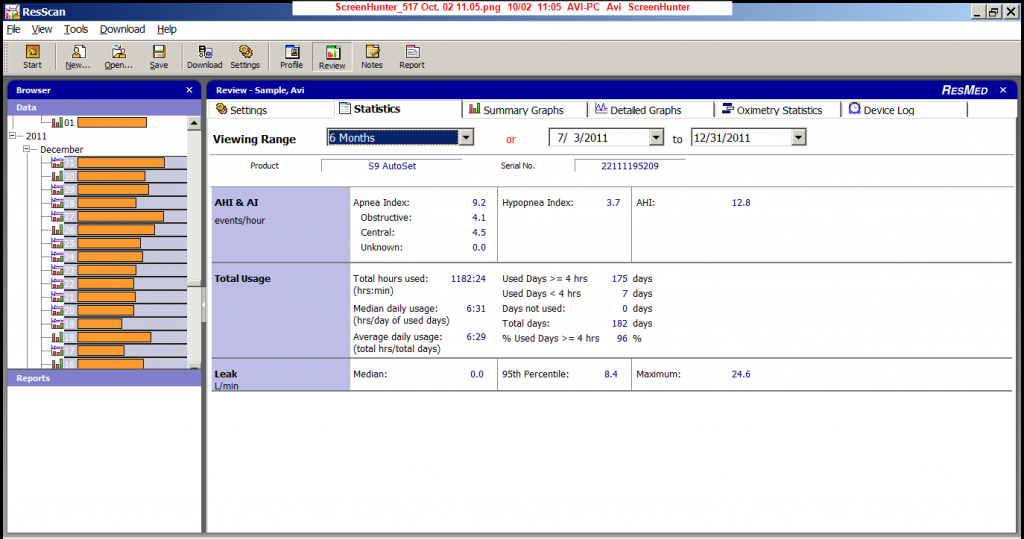Click the Report toolbar icon
1024x539 pixels.
(x=412, y=56)
